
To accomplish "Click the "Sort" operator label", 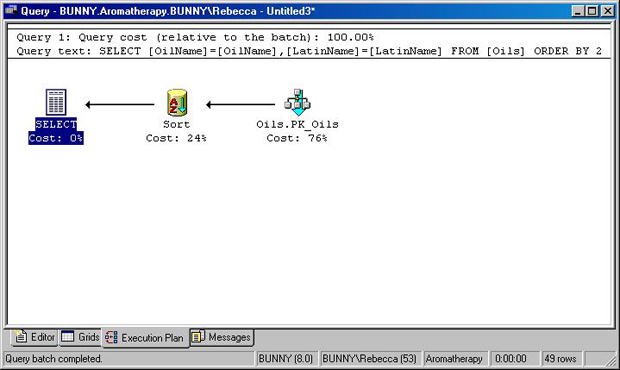I will tap(177, 124).
